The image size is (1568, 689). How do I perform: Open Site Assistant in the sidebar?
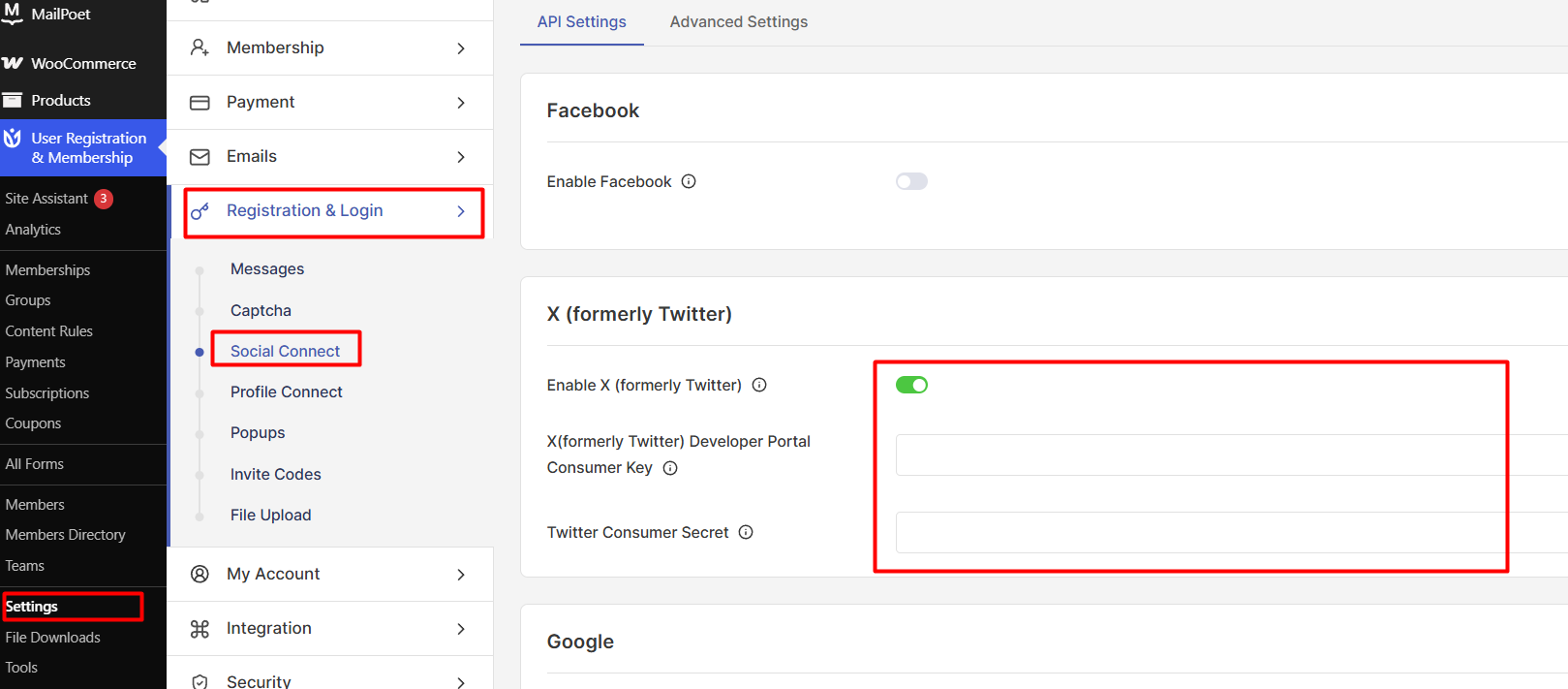(x=46, y=199)
